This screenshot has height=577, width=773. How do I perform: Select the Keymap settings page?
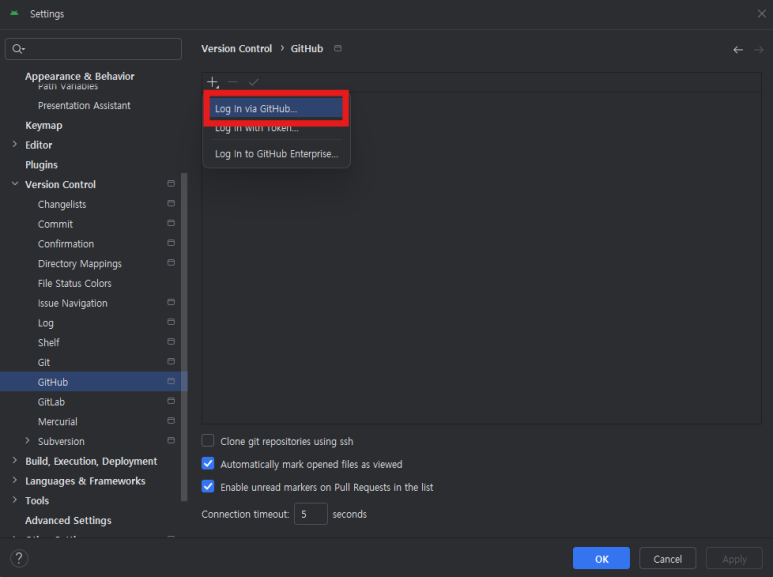[x=44, y=125]
